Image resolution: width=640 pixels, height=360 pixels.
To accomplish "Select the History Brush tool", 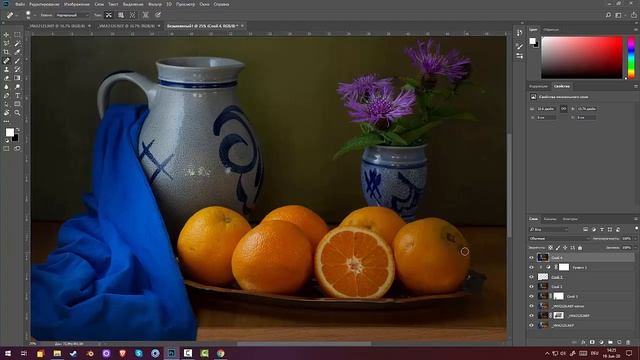I will pos(17,69).
